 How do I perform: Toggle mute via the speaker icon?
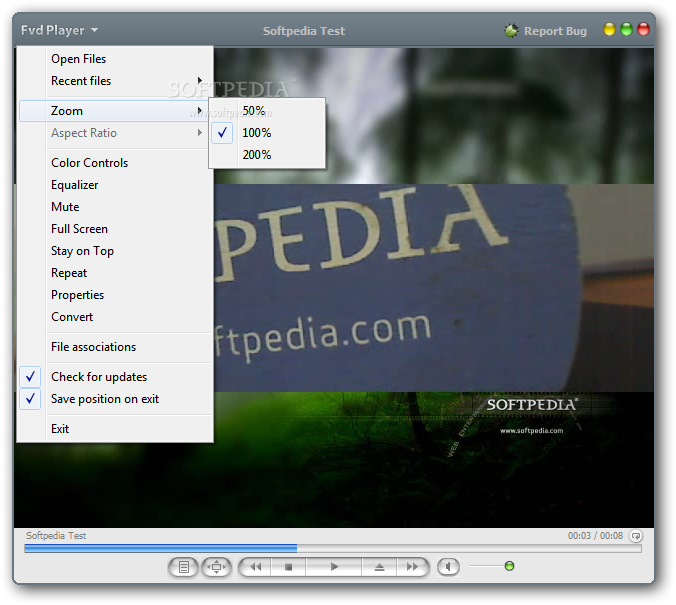[448, 567]
